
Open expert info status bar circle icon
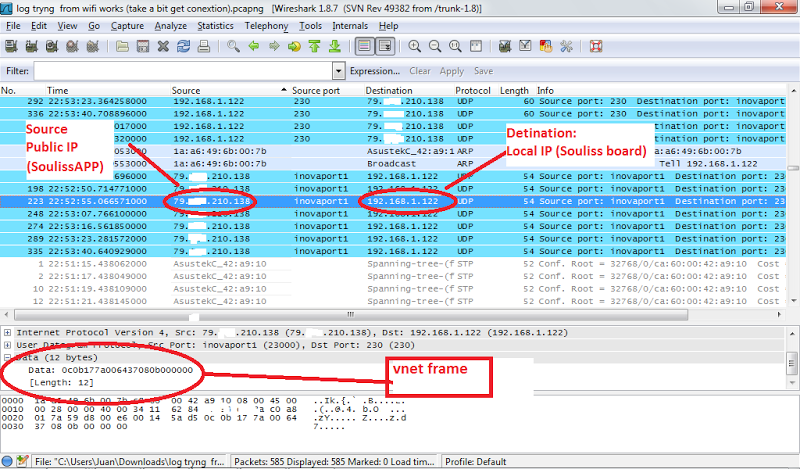(7, 461)
